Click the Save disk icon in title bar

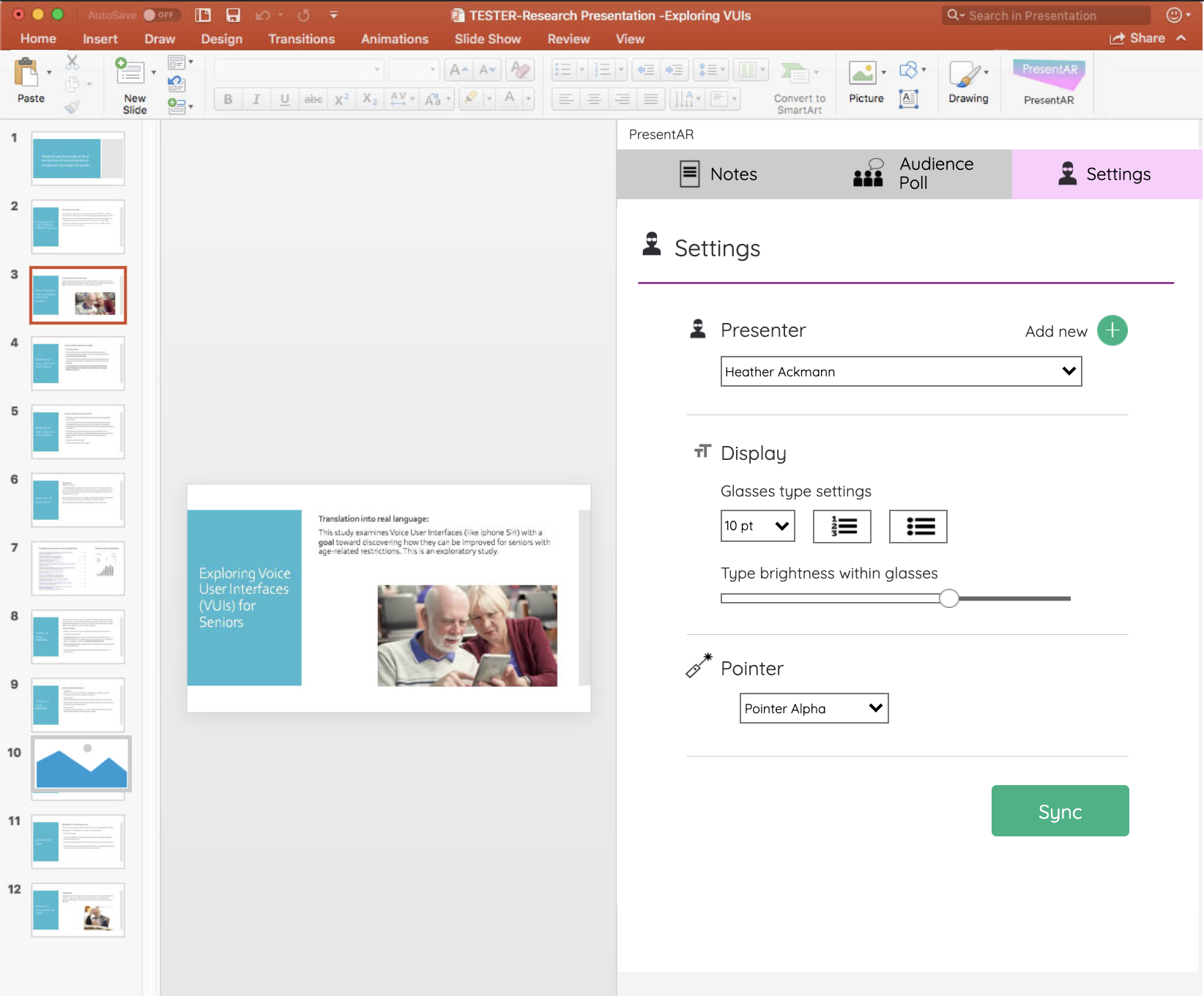tap(233, 15)
